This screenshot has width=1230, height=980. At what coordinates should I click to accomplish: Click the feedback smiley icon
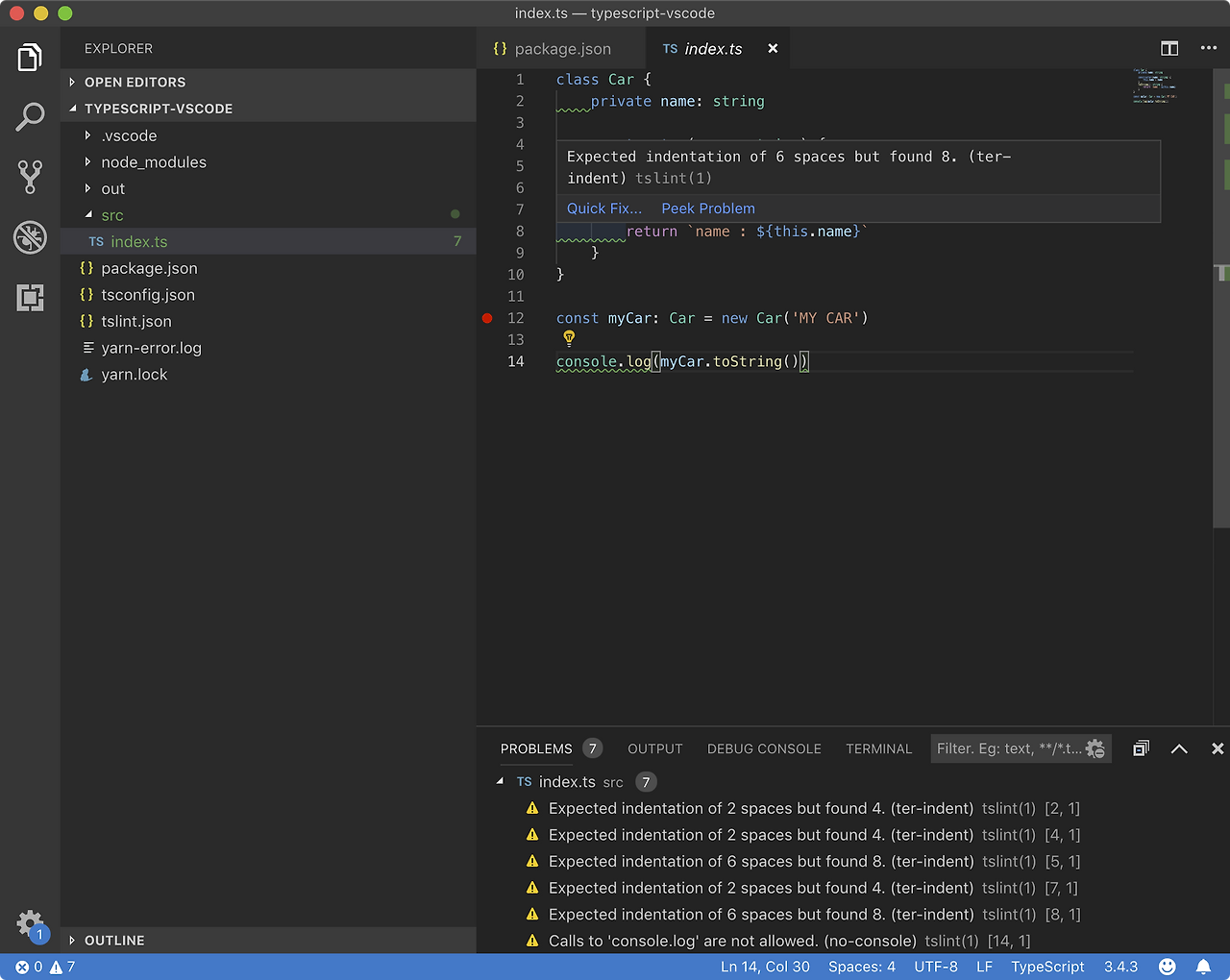(x=1168, y=967)
